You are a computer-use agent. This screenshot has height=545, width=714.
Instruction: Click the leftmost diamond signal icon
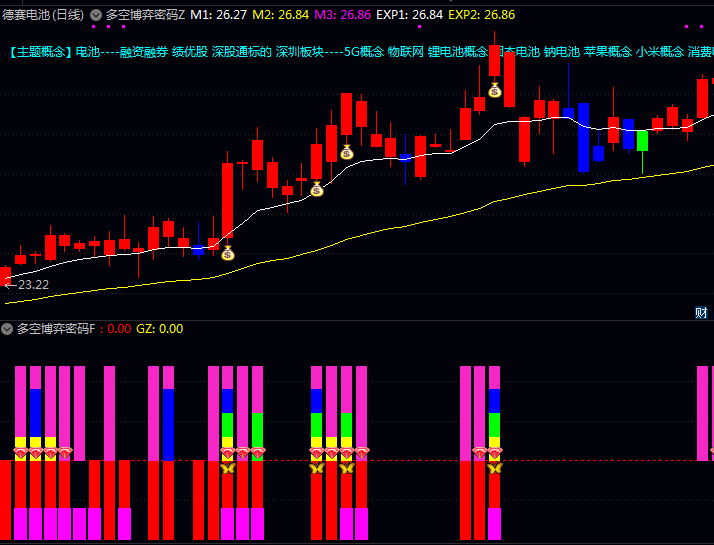coord(21,453)
